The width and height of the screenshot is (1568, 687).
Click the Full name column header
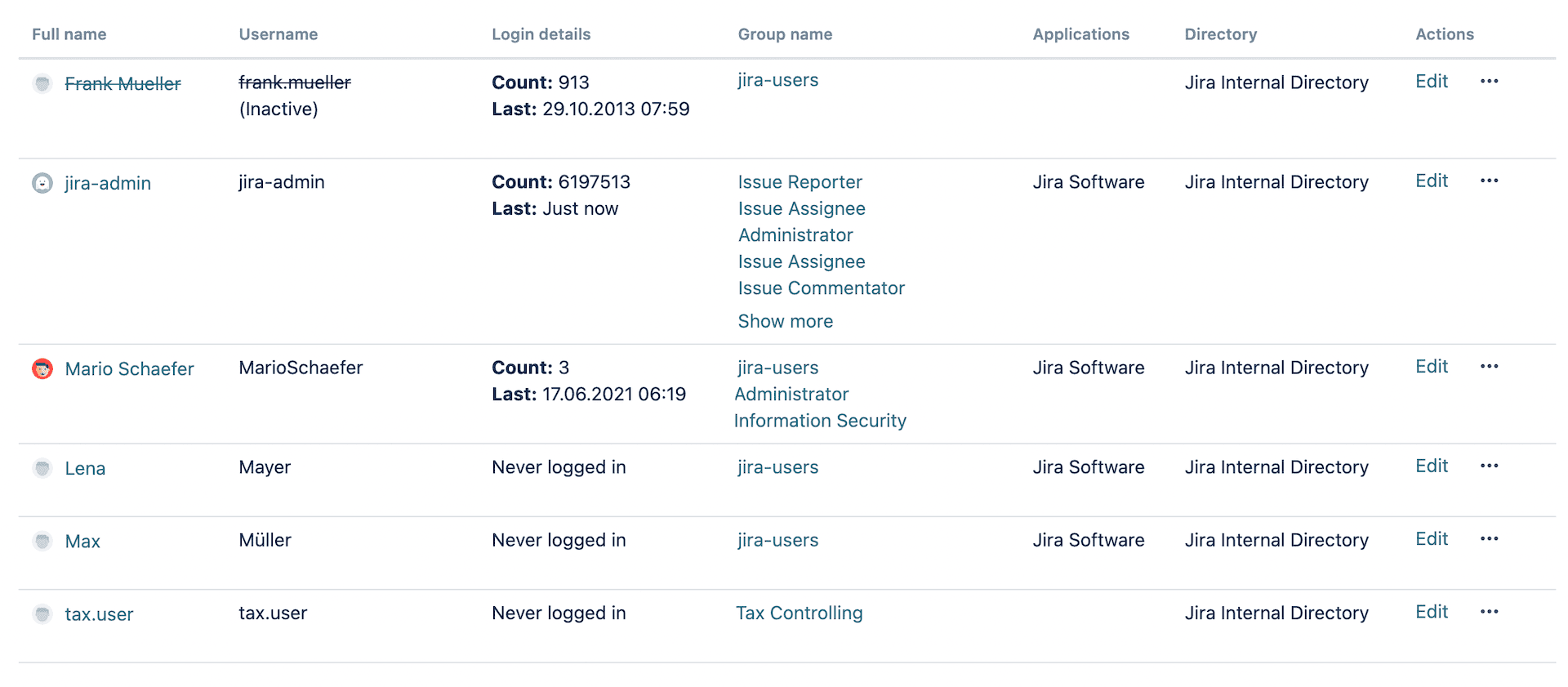point(69,34)
